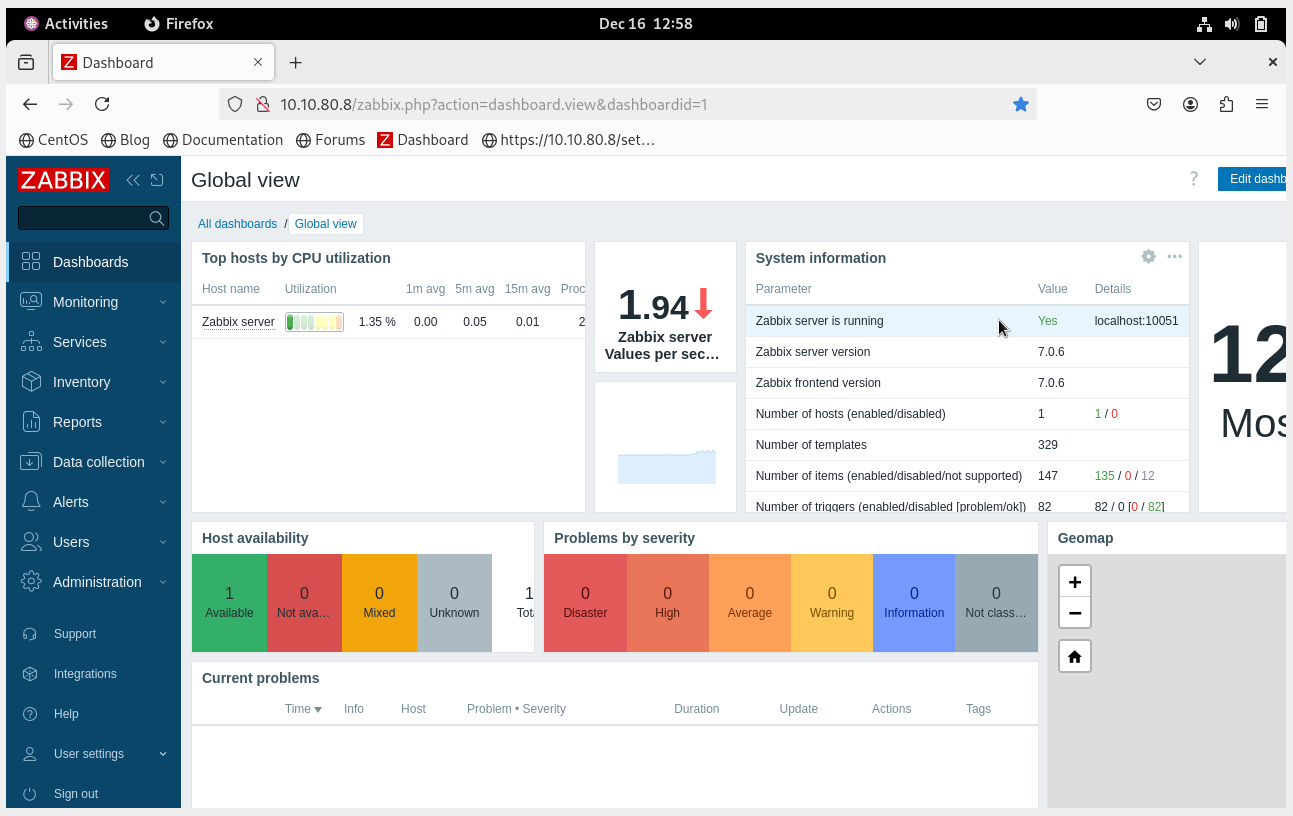
Task: Open Sign out menu entry
Action: point(93,794)
